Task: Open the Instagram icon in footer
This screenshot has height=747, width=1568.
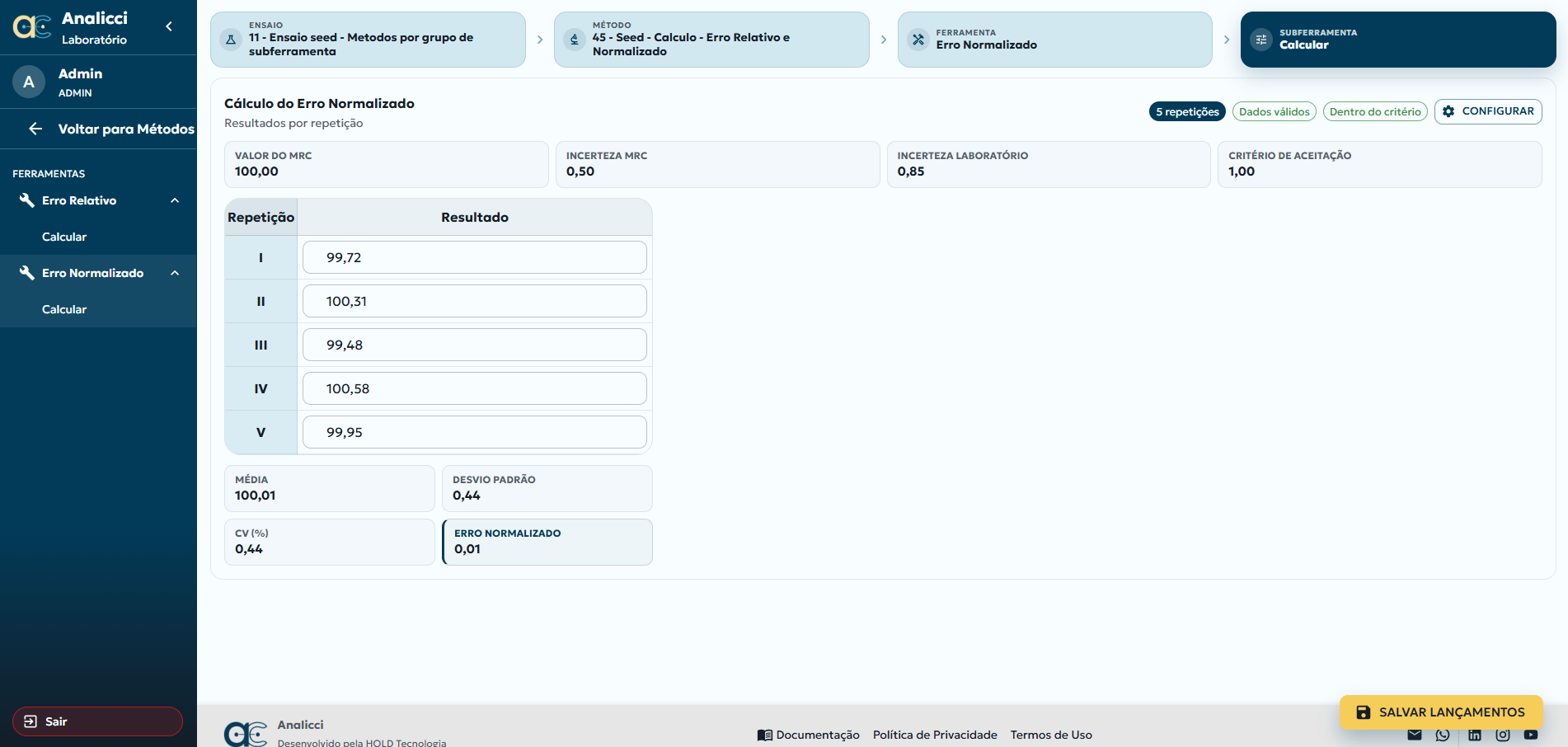Action: [x=1503, y=735]
